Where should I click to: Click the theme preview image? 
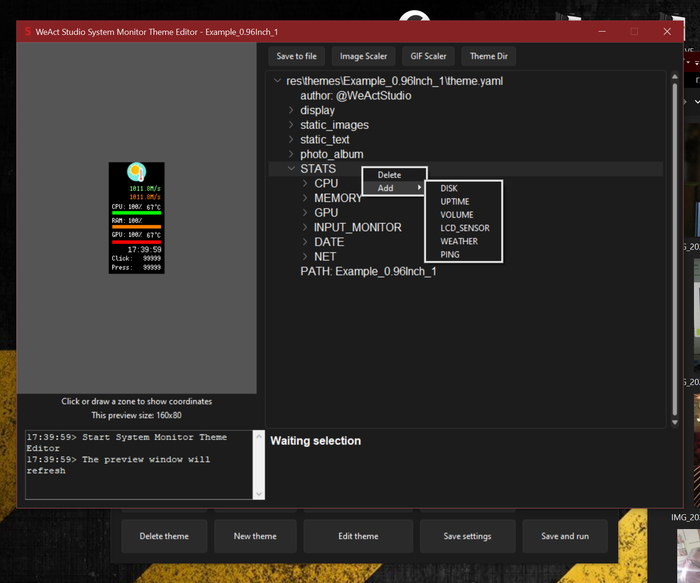136,218
